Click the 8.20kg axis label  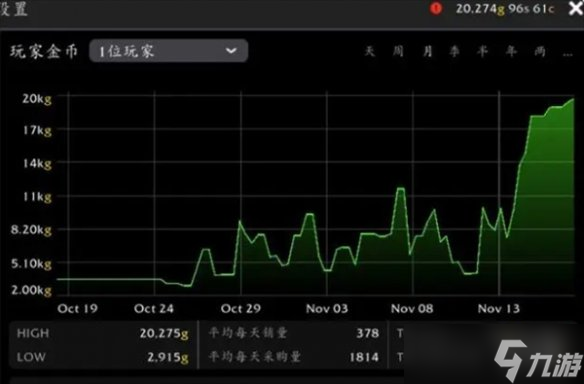tap(31, 229)
